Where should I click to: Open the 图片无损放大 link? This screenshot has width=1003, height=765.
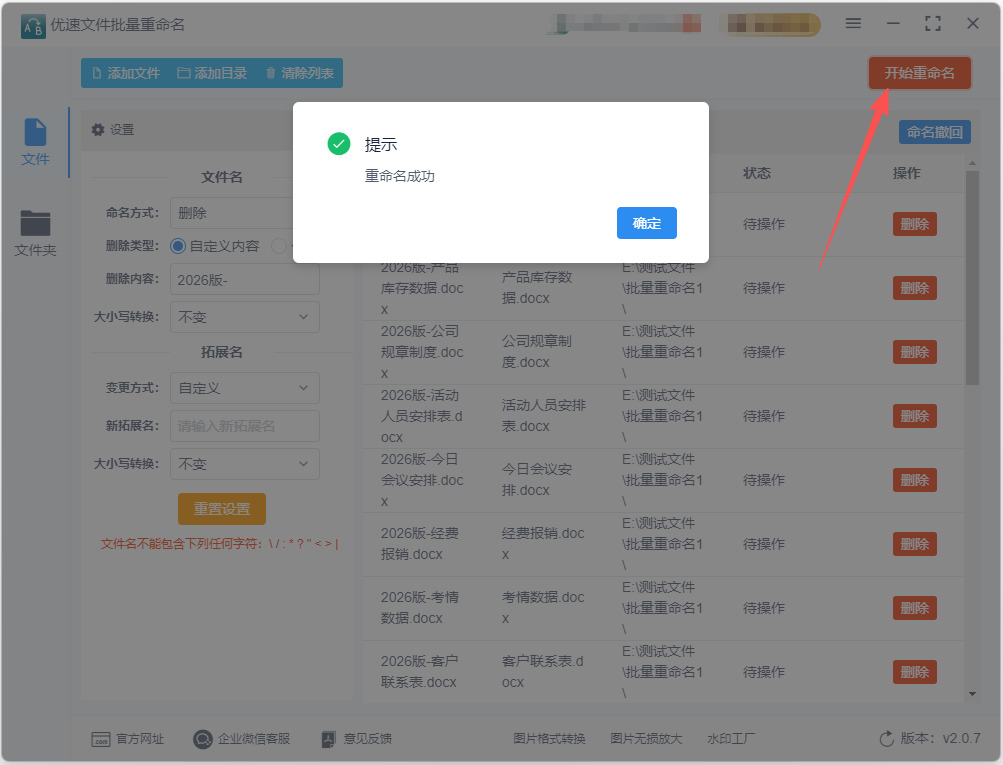(646, 739)
